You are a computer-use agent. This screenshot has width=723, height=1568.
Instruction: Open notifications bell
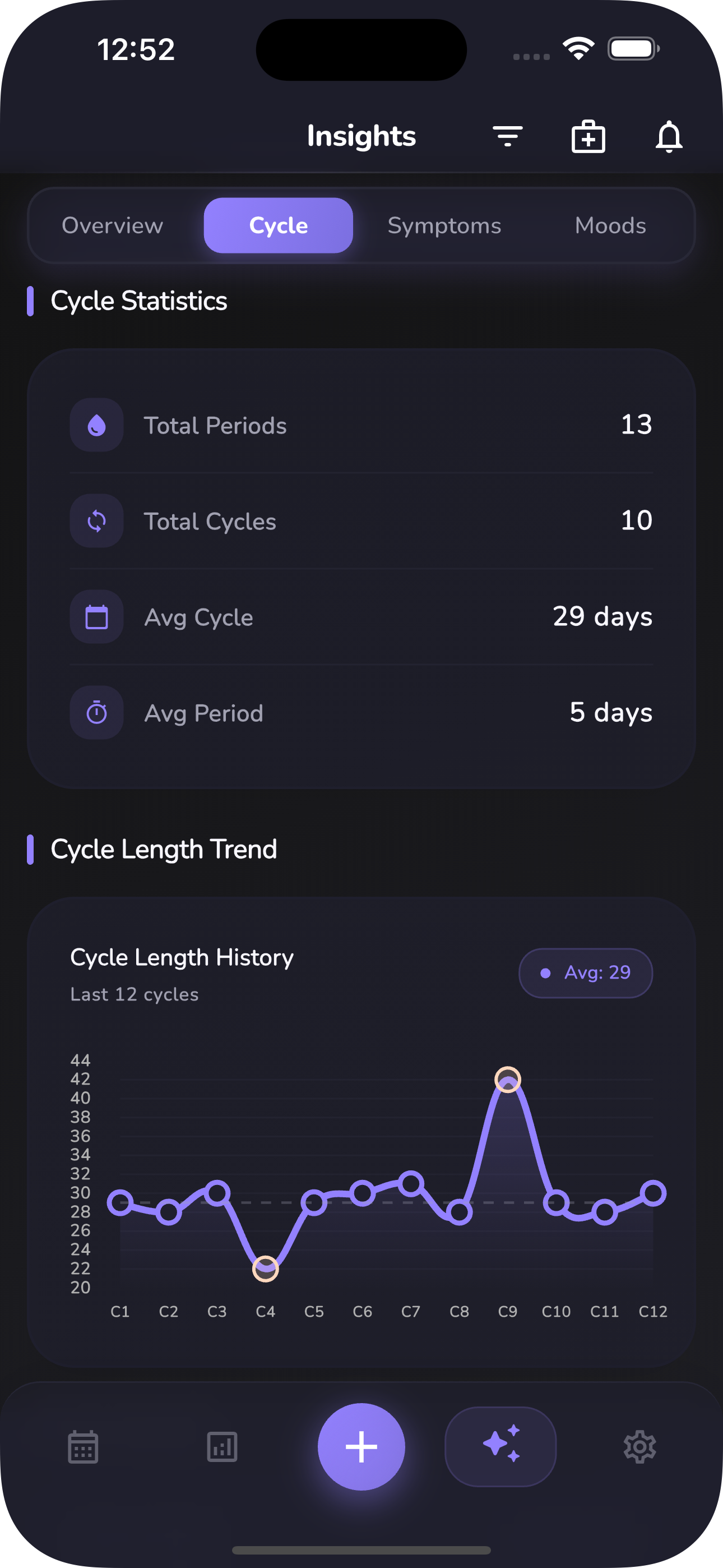click(668, 136)
